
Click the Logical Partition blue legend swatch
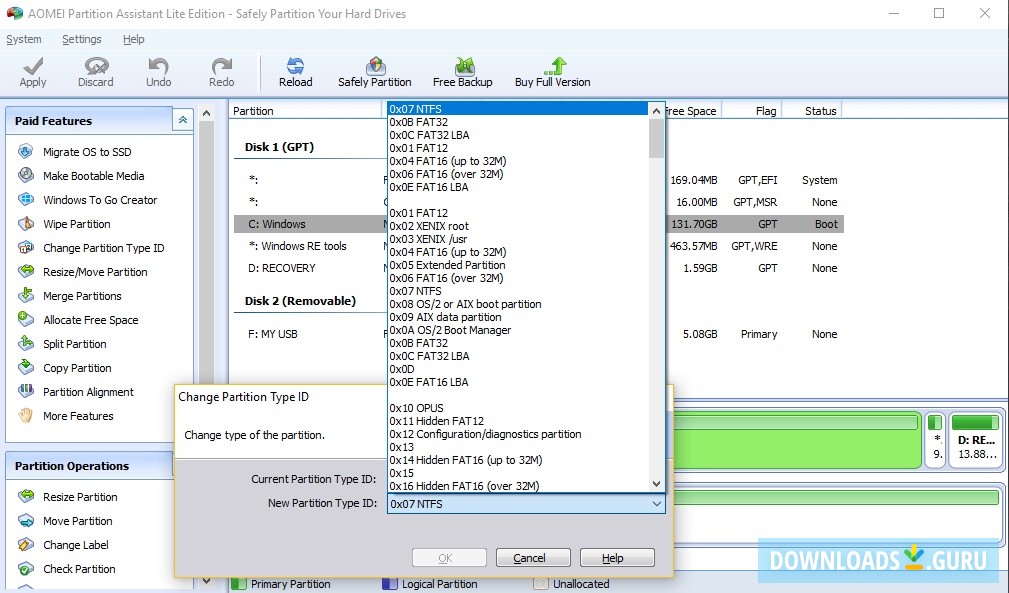pos(390,584)
